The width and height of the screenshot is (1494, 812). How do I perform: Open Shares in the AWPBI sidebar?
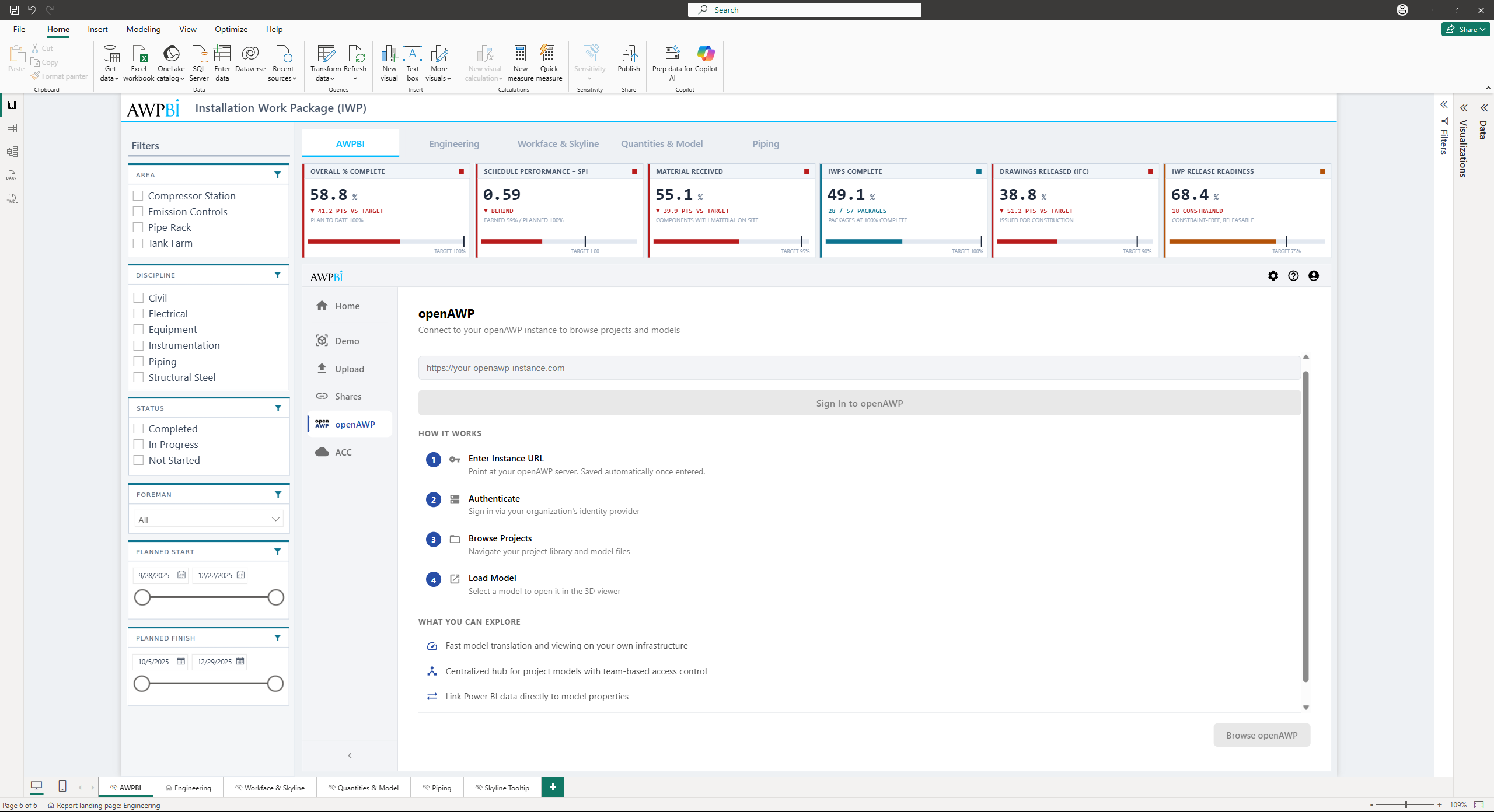[350, 397]
